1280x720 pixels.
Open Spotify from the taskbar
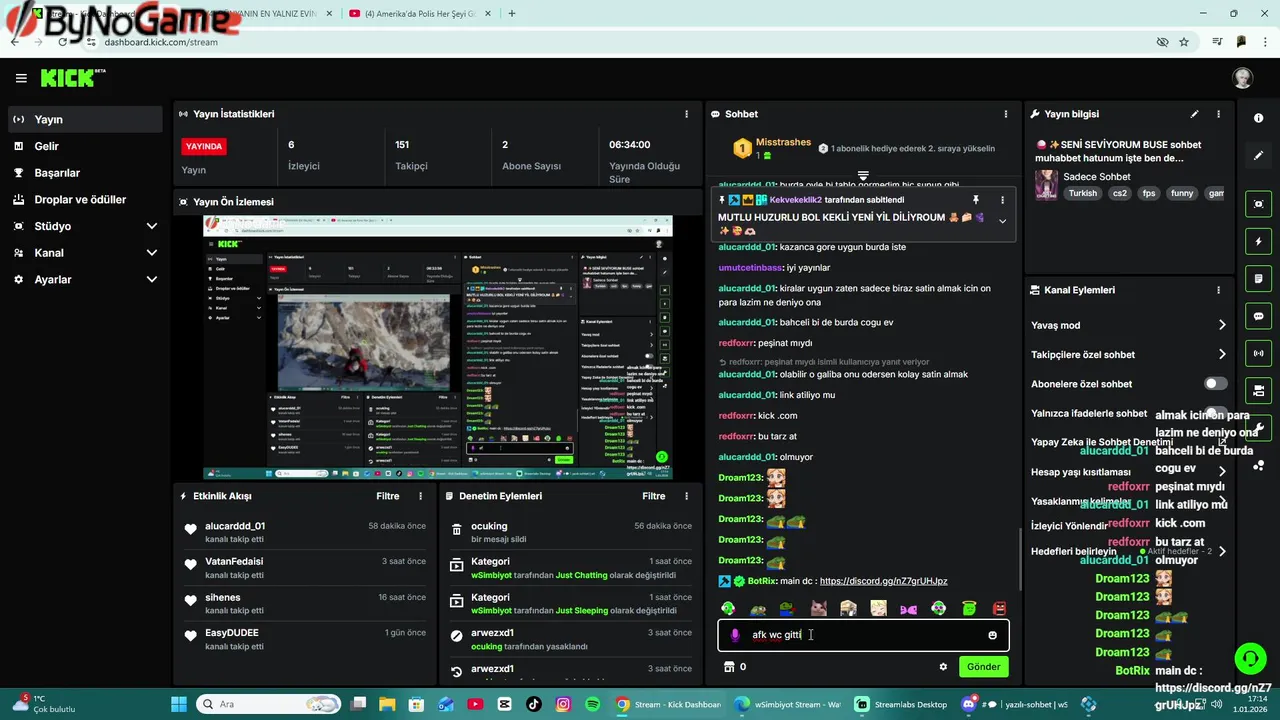pos(593,704)
